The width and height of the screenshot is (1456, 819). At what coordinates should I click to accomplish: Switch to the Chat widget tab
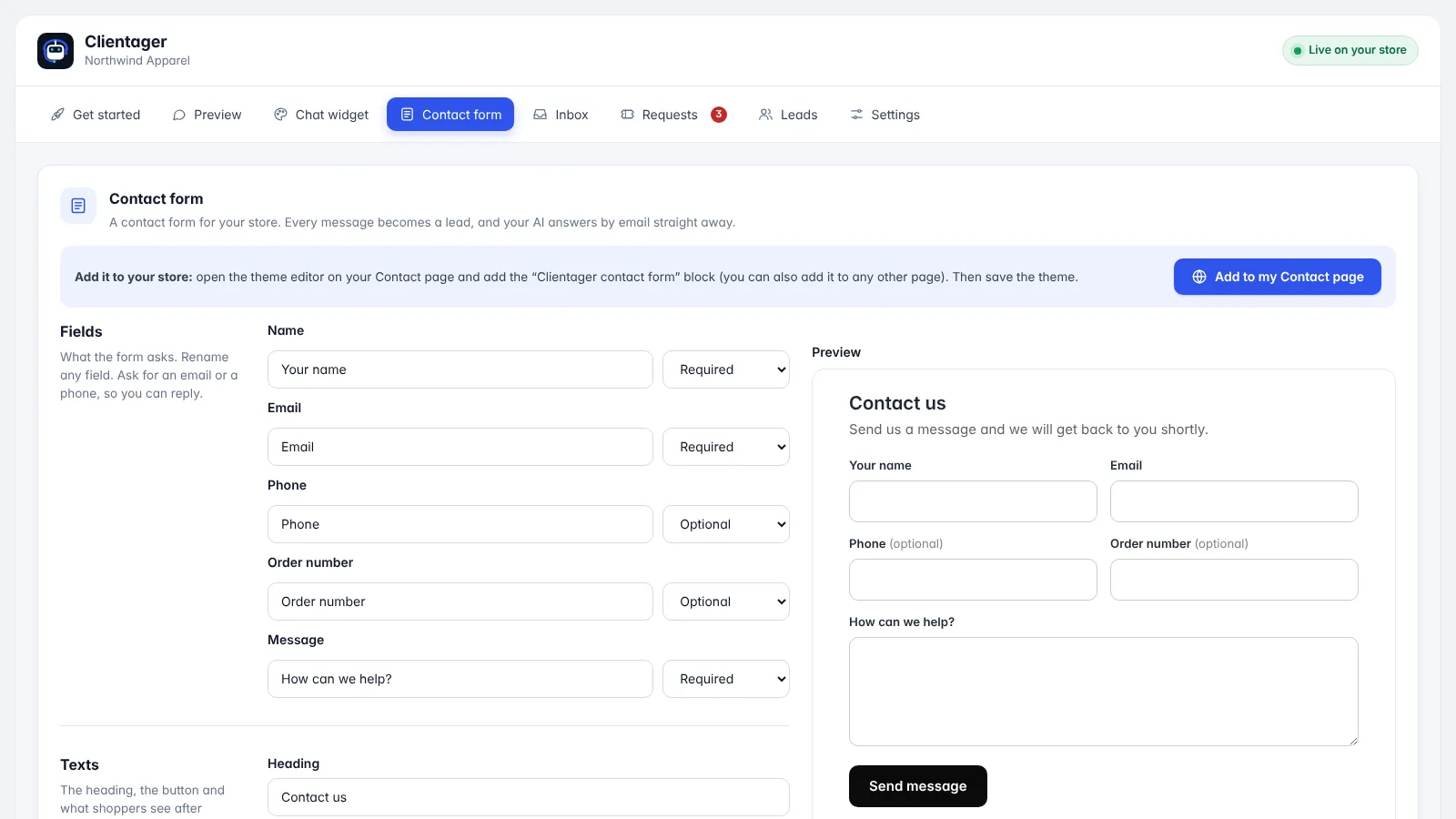(321, 115)
